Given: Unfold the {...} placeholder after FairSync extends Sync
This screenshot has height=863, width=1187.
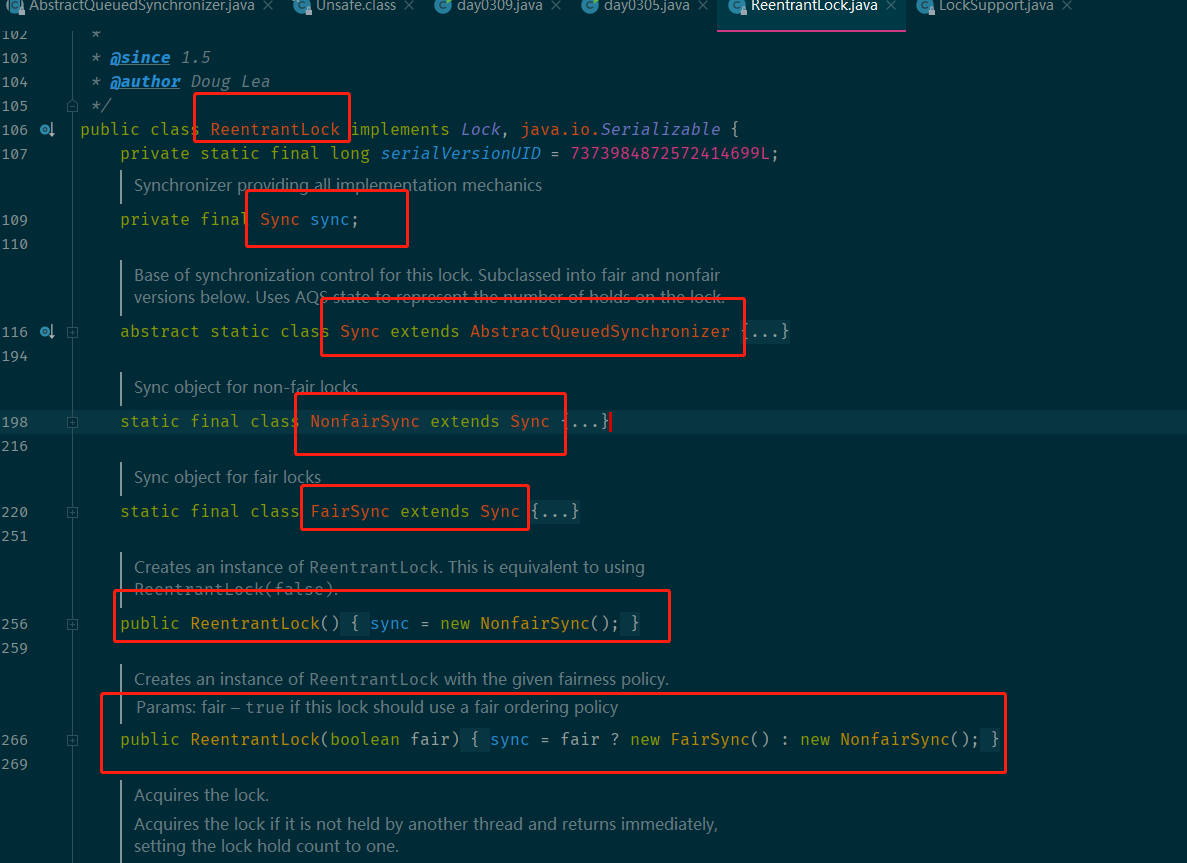Looking at the screenshot, I should pos(555,511).
